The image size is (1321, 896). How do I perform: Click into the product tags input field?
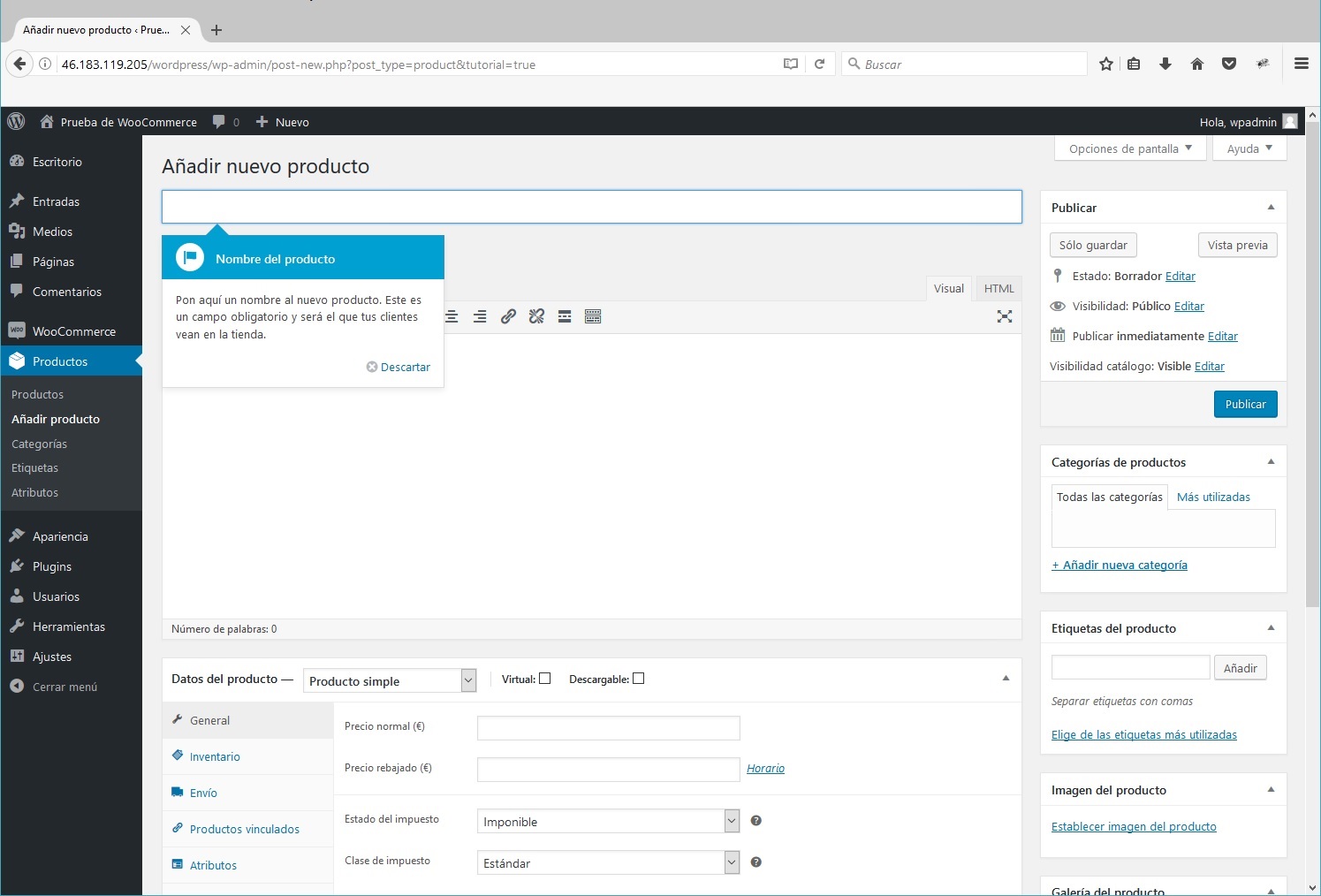pos(1130,667)
